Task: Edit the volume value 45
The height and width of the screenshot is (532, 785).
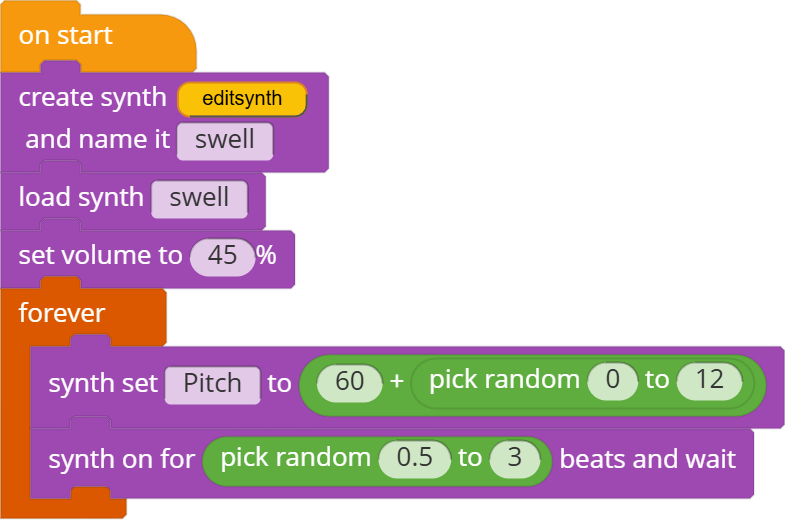Action: (x=222, y=256)
